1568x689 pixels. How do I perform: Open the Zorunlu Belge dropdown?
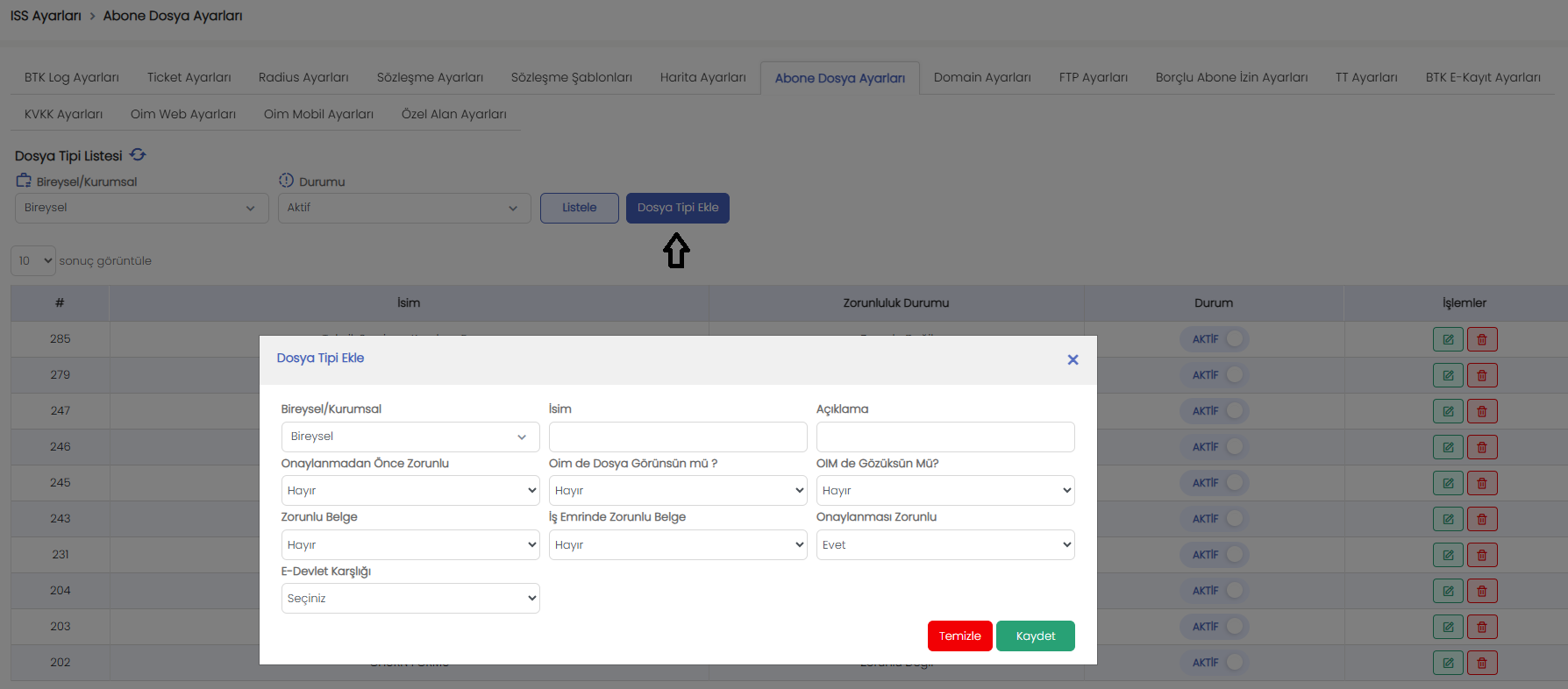tap(410, 545)
